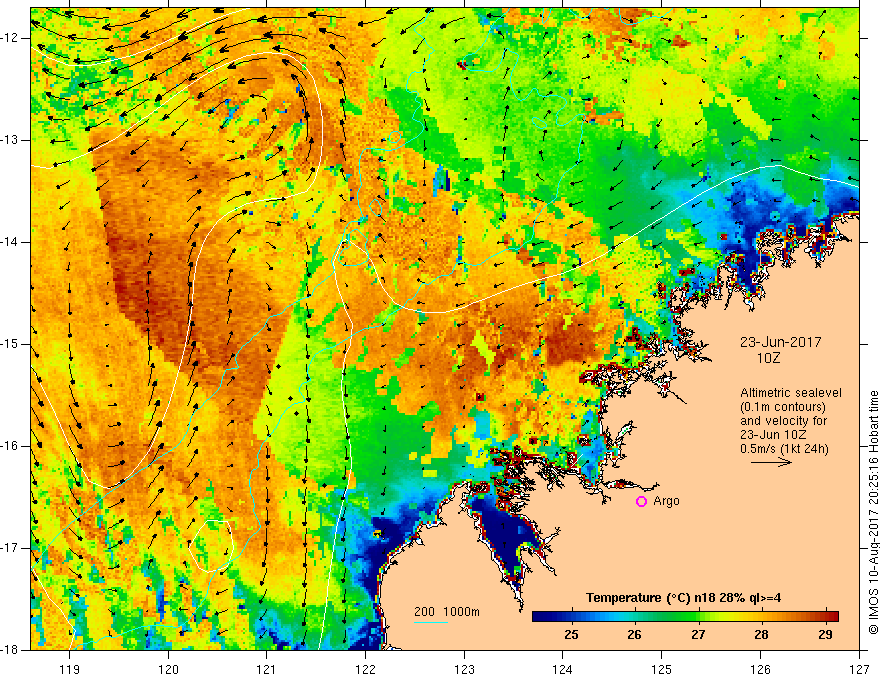Click the '124' longitude axis label

pyautogui.click(x=563, y=669)
